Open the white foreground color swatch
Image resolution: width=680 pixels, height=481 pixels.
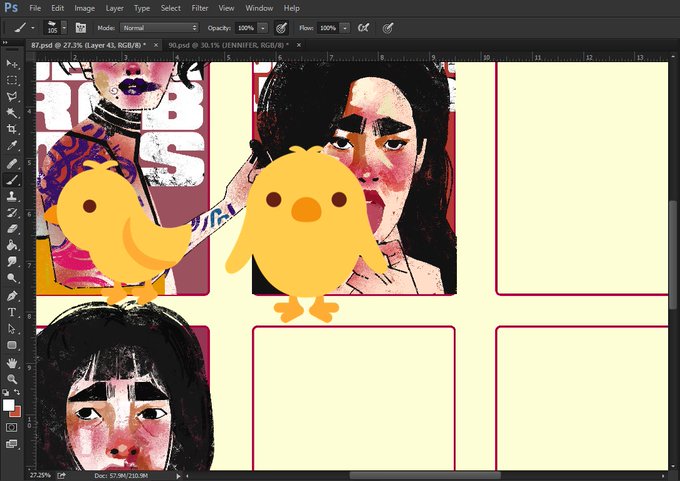click(8, 405)
